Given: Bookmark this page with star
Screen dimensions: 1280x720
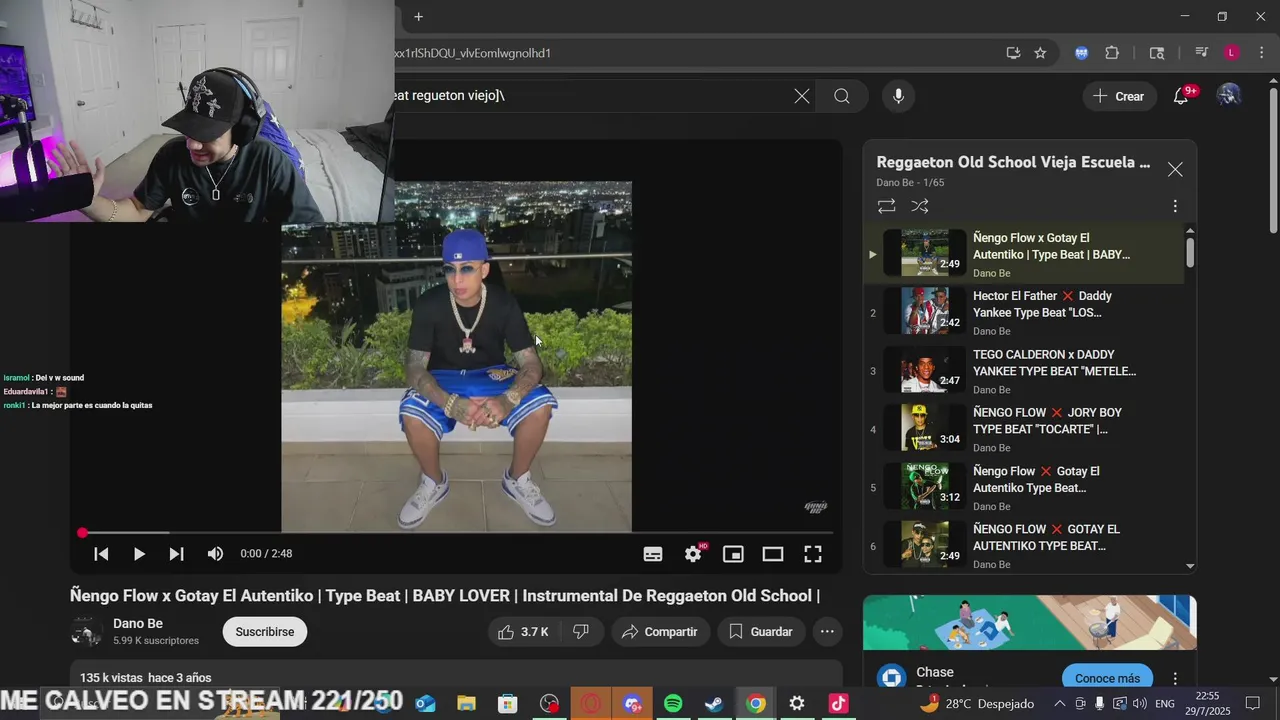Looking at the screenshot, I should coord(1040,53).
